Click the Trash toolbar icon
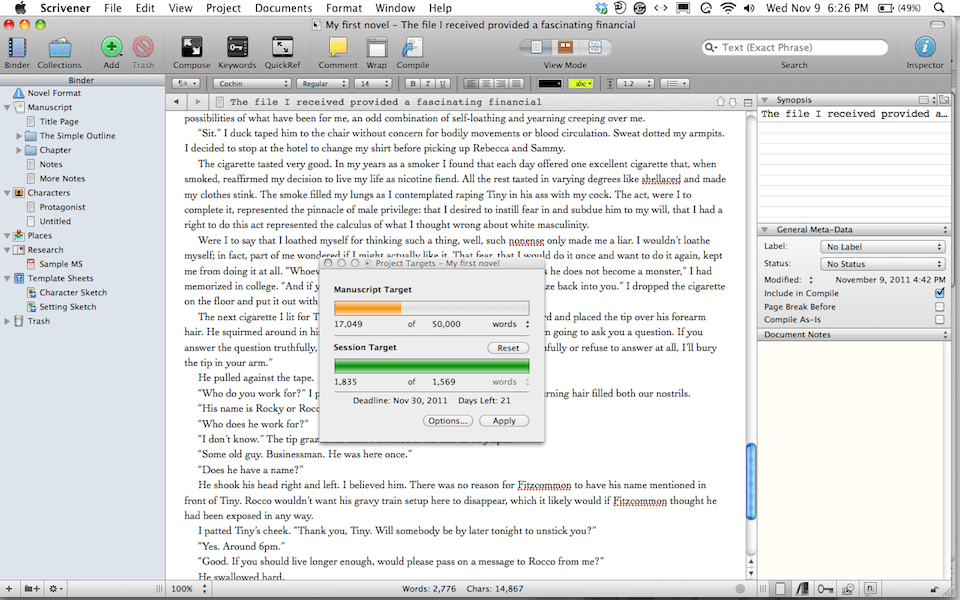 tap(143, 47)
